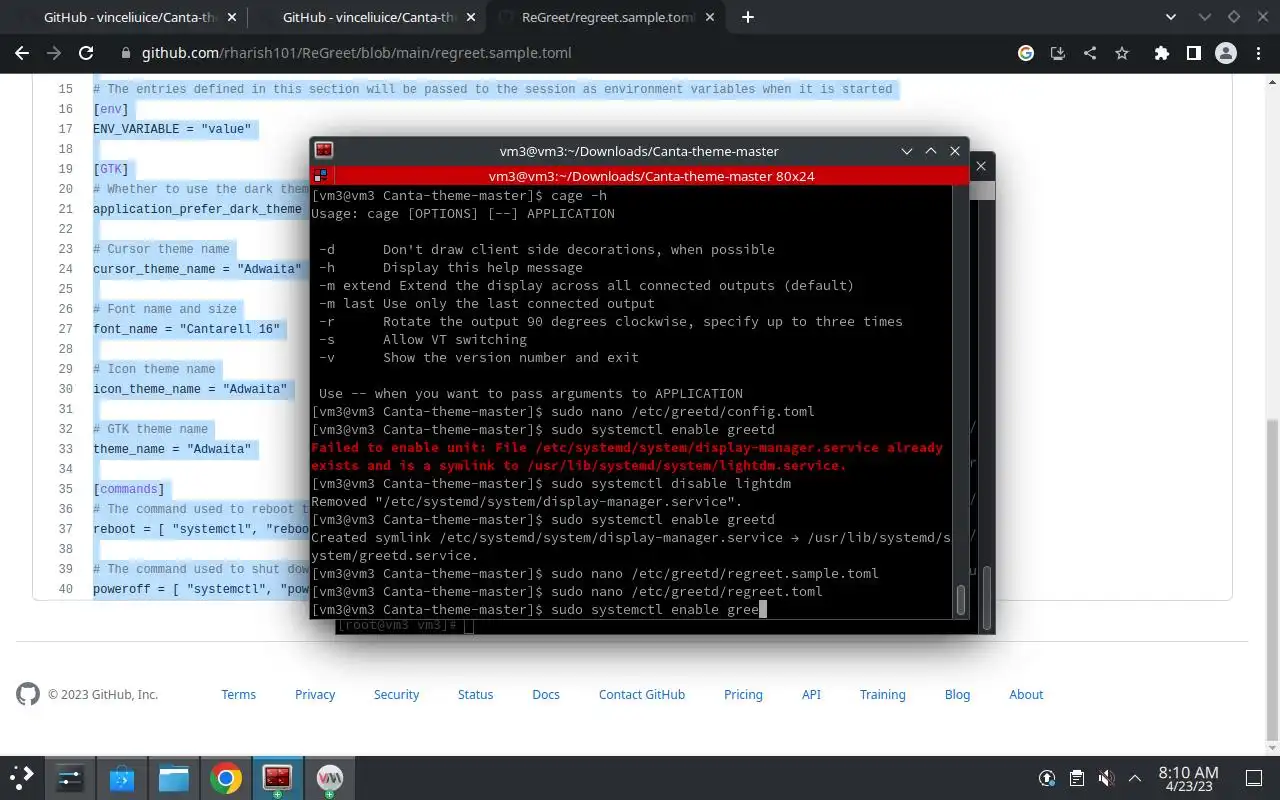The width and height of the screenshot is (1280, 800).
Task: Click the URL address field
Action: pyautogui.click(x=560, y=53)
